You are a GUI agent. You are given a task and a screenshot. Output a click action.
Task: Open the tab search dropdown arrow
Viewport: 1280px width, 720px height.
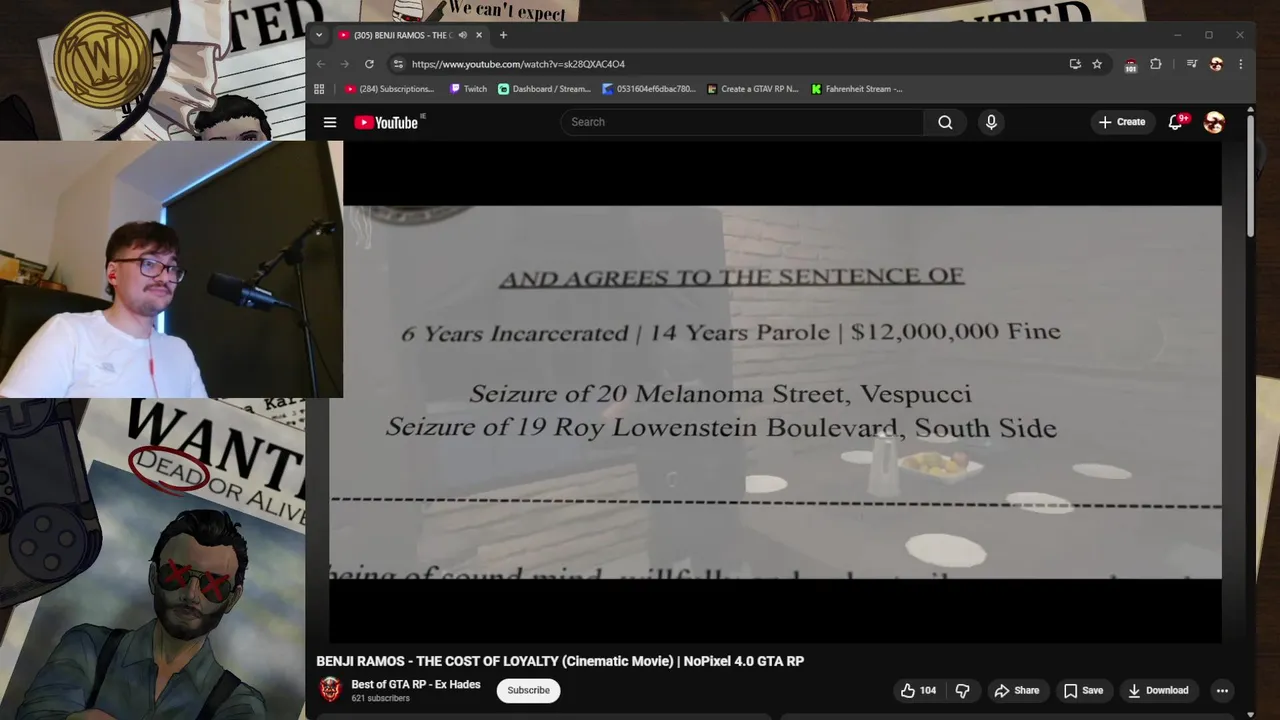pyautogui.click(x=319, y=35)
